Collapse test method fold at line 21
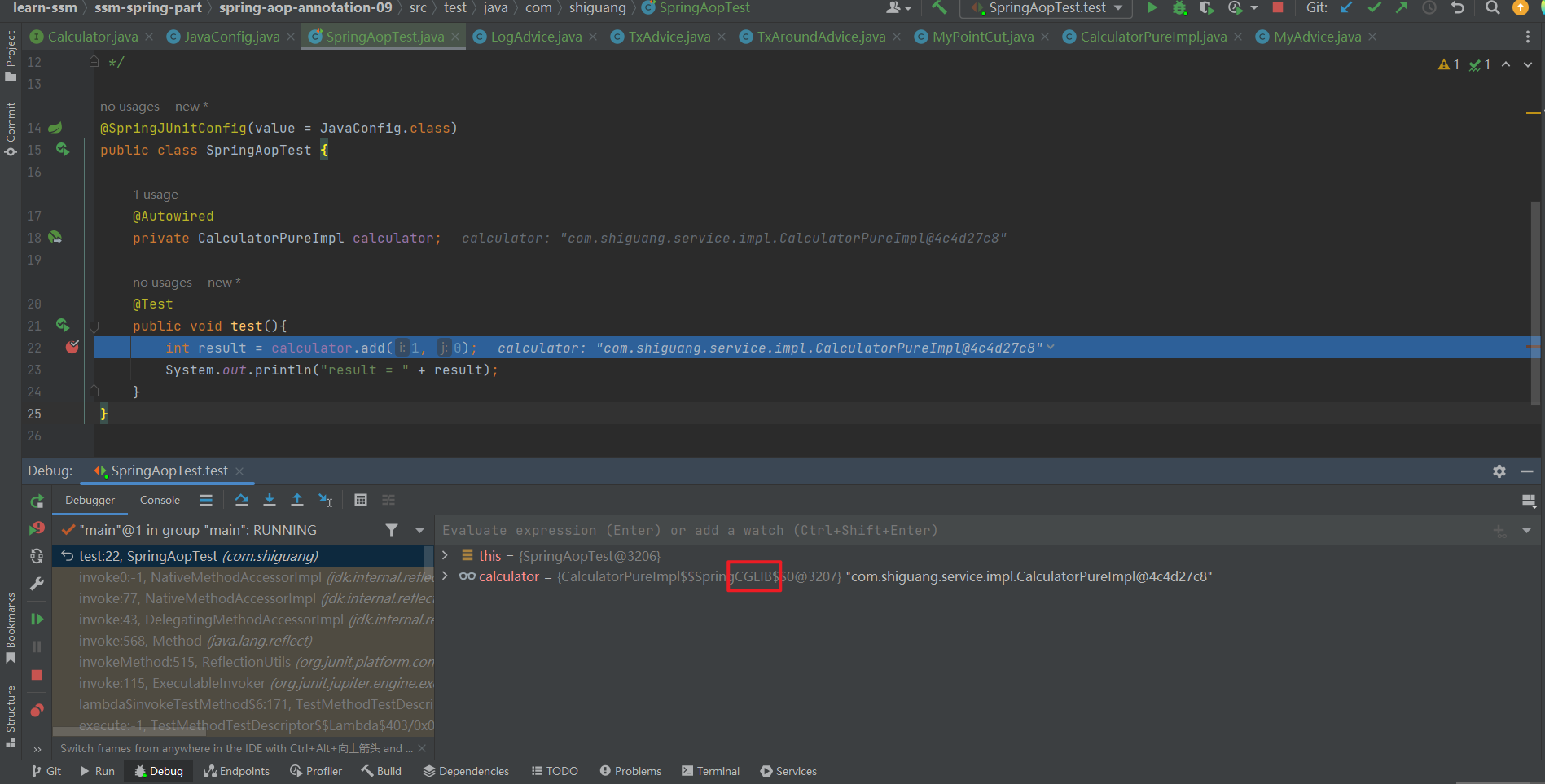Screen dimensions: 1545x784 coord(94,326)
